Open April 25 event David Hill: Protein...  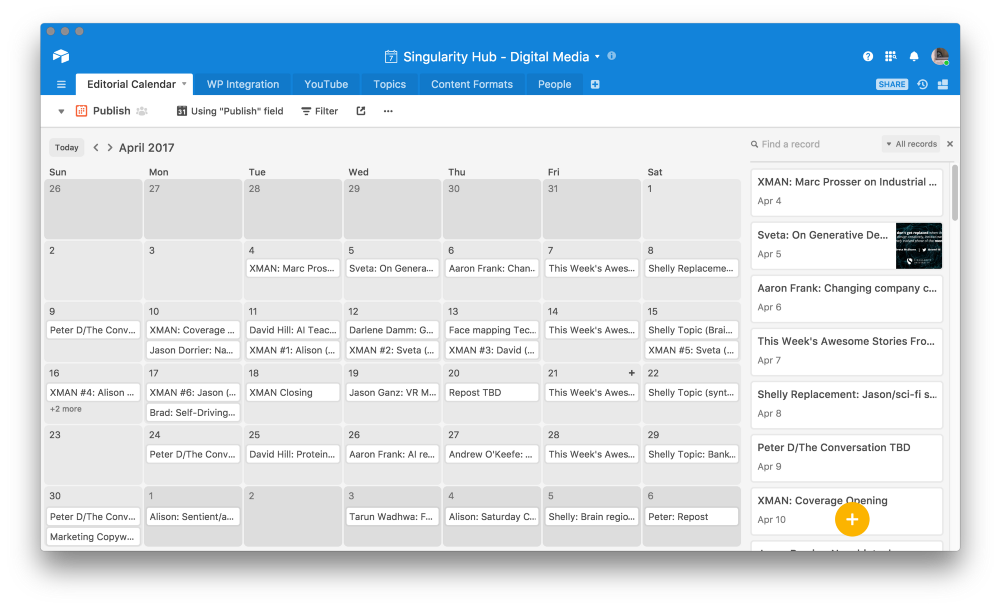click(293, 455)
